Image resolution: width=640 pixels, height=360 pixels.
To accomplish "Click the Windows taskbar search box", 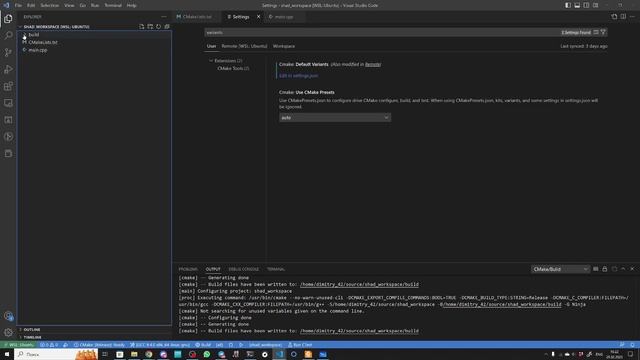I will click(x=56, y=354).
